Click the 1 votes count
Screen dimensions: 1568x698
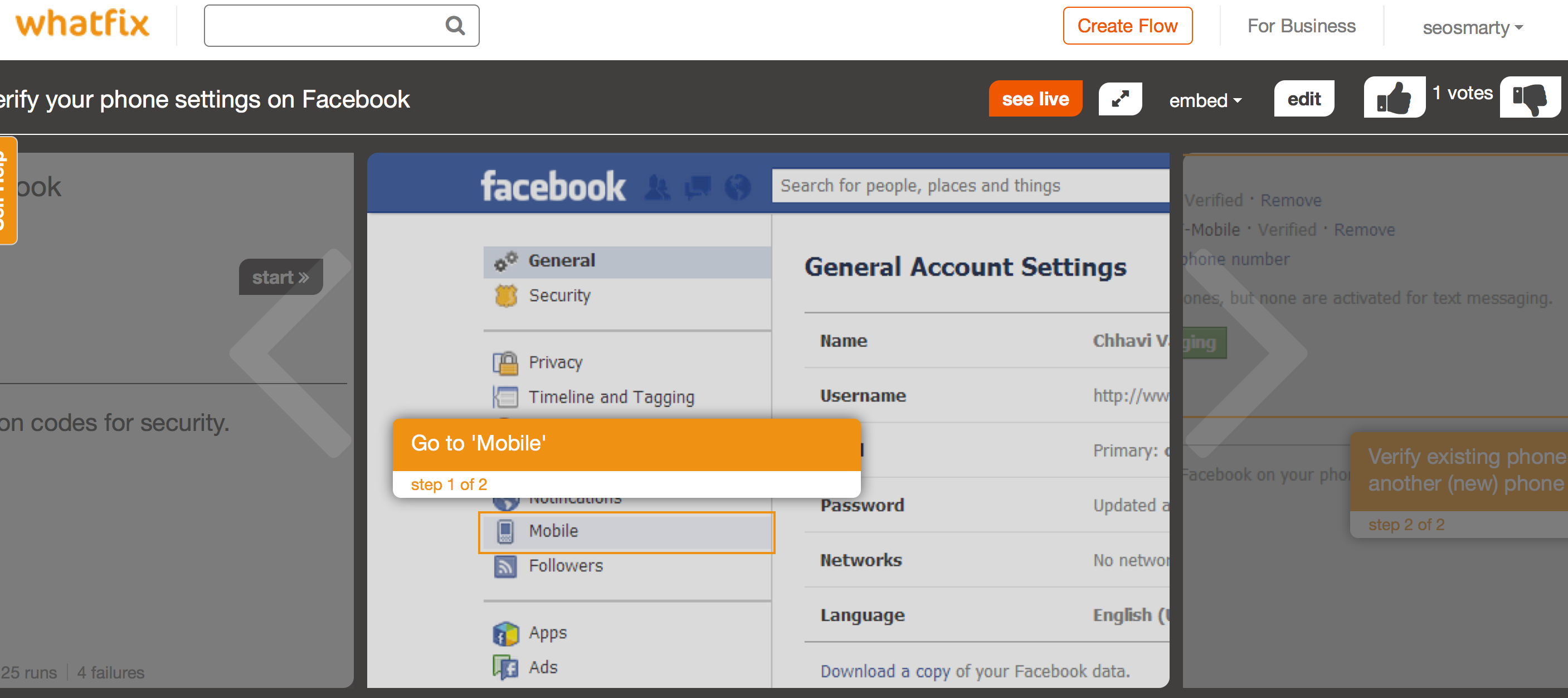pyautogui.click(x=1462, y=93)
